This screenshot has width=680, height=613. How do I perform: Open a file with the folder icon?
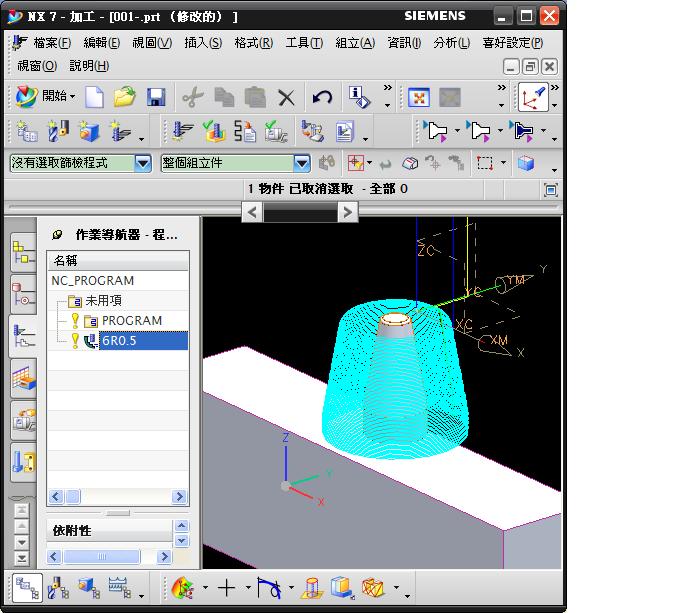(x=124, y=96)
